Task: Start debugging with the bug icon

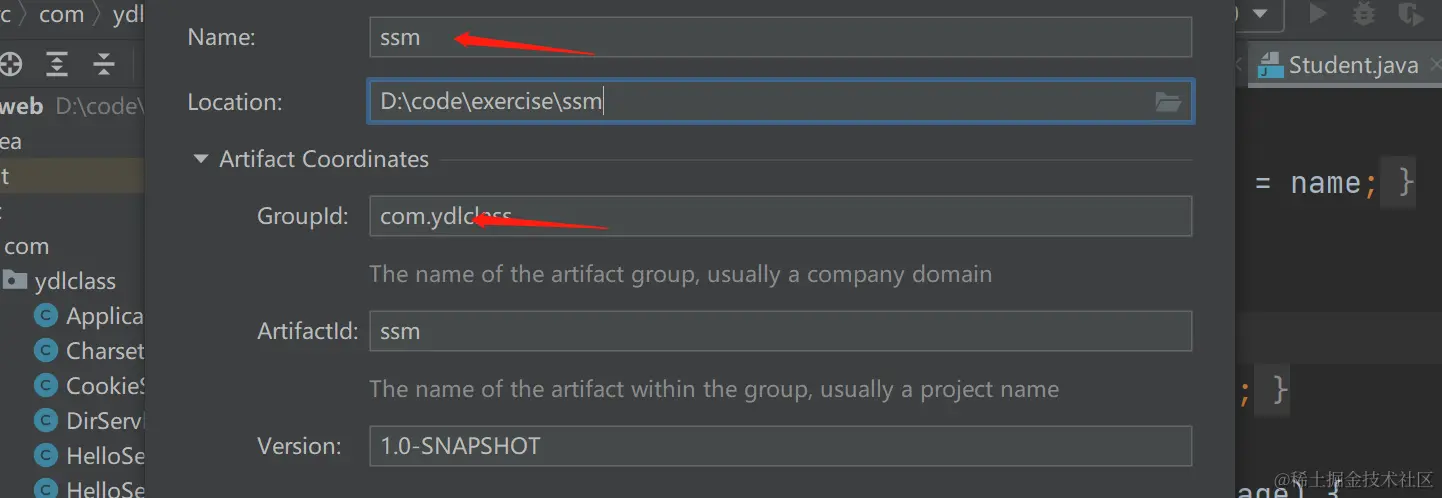Action: (x=1364, y=14)
